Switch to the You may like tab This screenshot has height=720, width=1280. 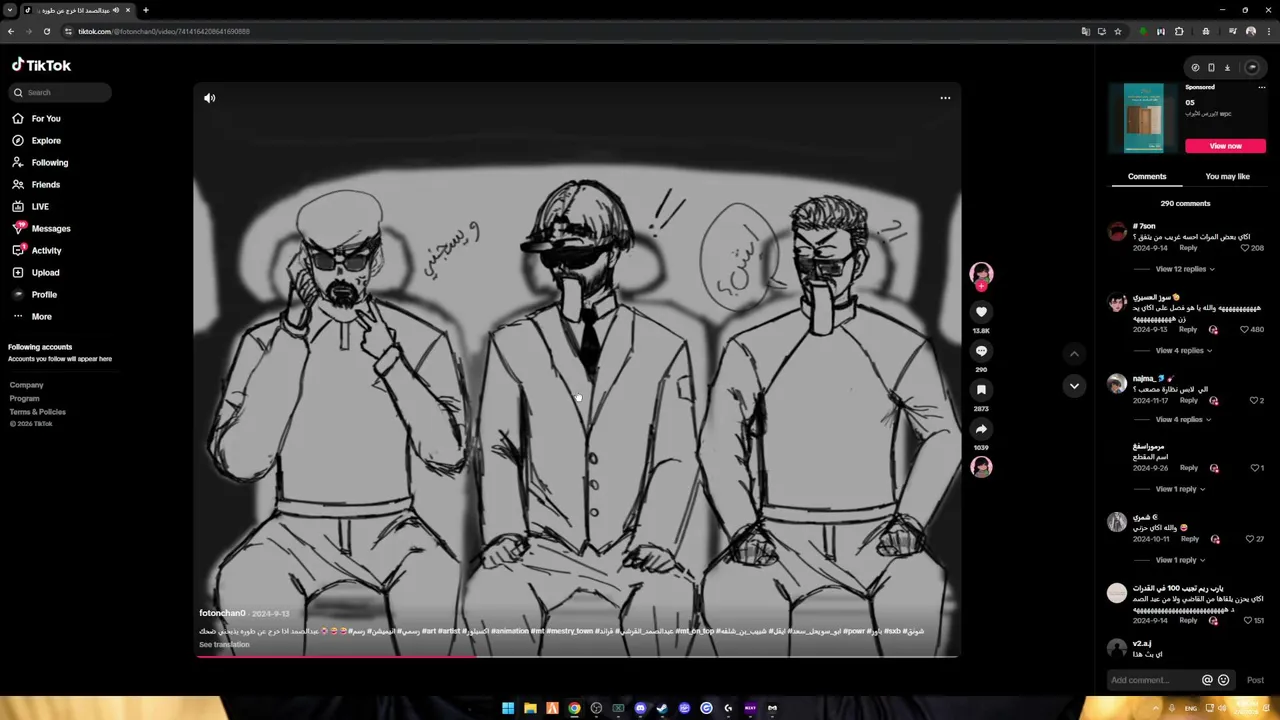point(1227,177)
